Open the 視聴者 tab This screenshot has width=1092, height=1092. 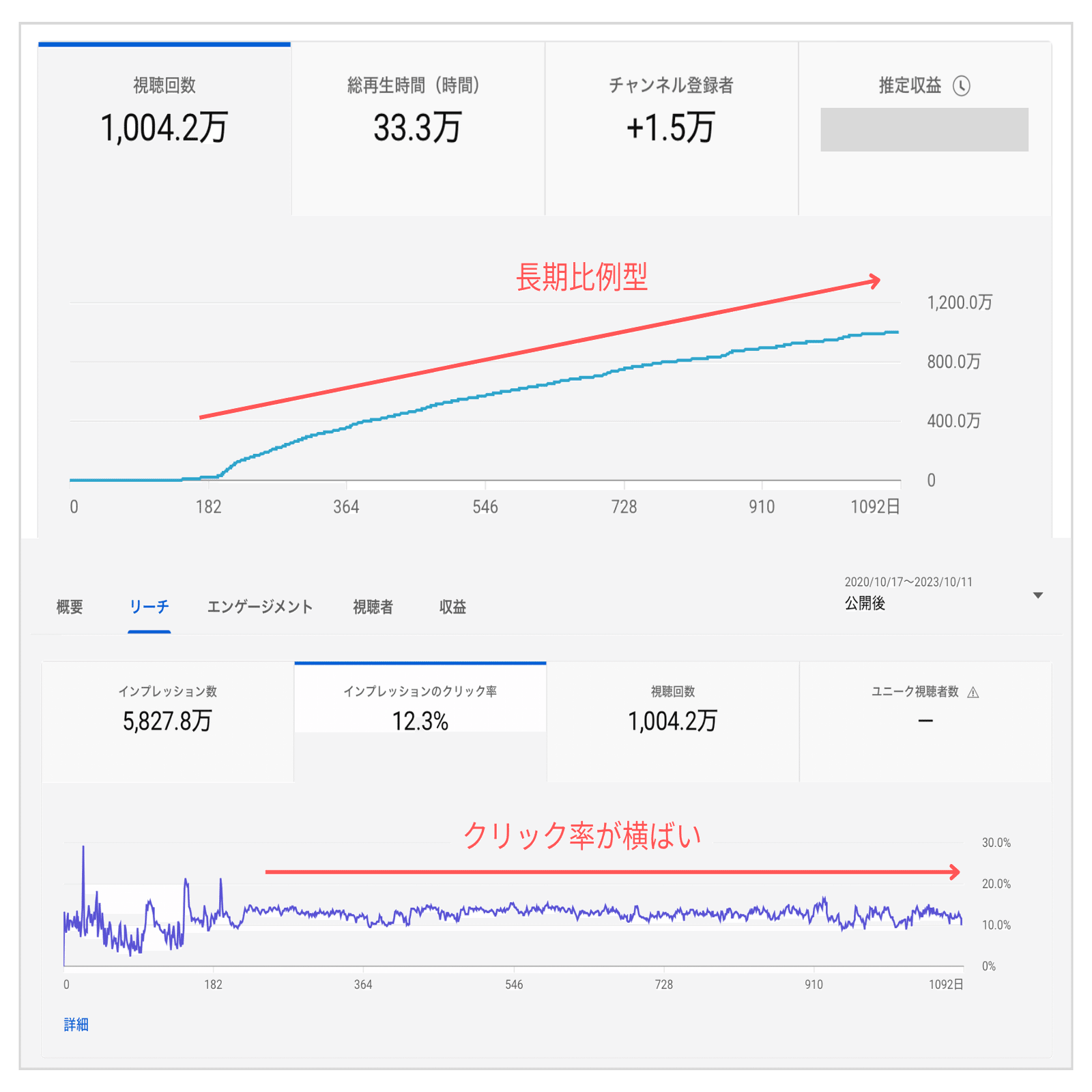click(x=373, y=607)
